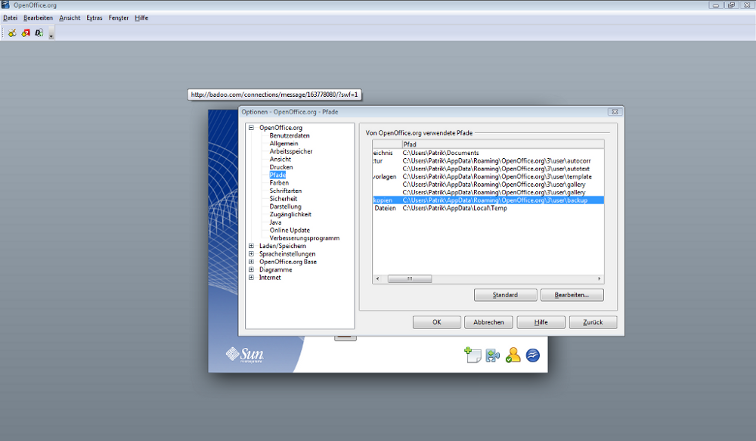
Task: Click the user registration icon in Start Center
Action: pos(513,355)
